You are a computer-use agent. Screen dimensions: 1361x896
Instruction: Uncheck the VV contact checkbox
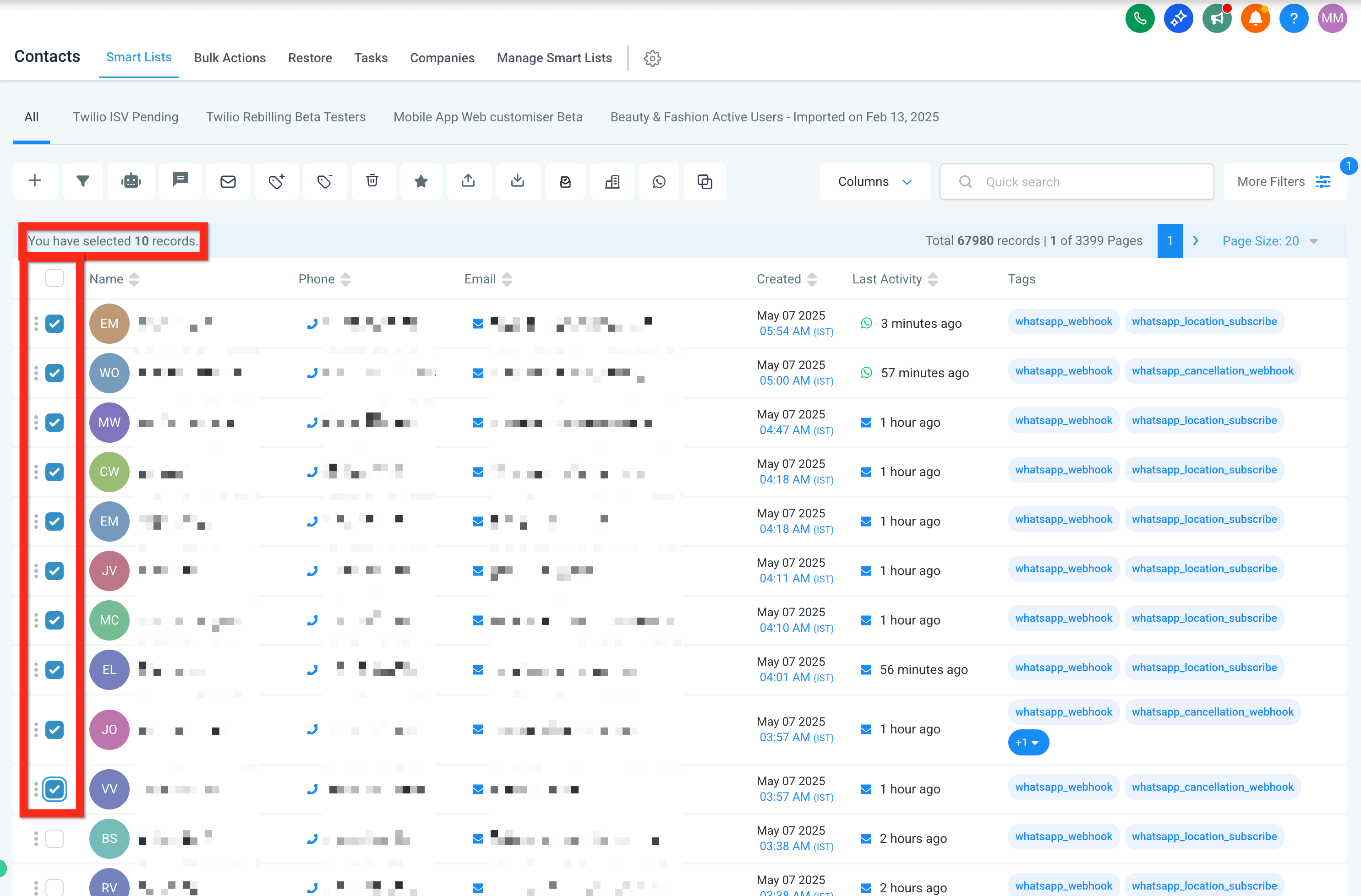[55, 789]
